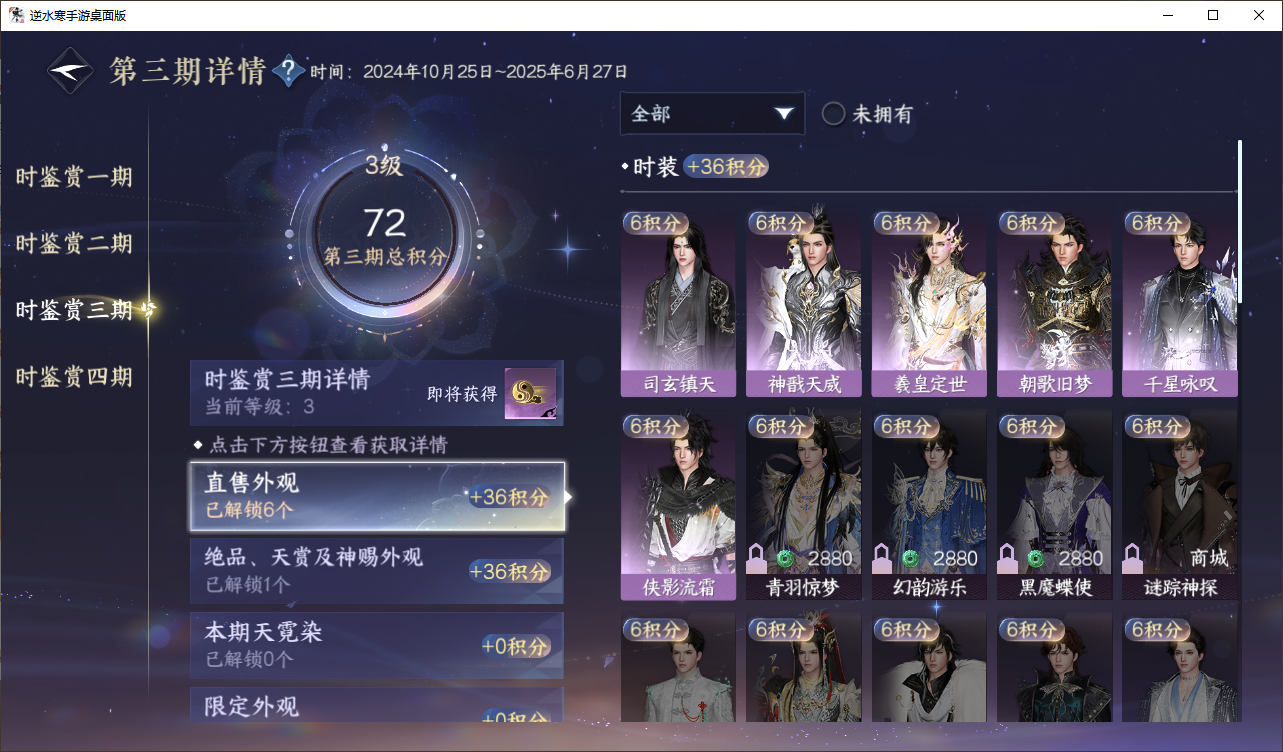Open the 全部 category dropdown

coord(712,113)
